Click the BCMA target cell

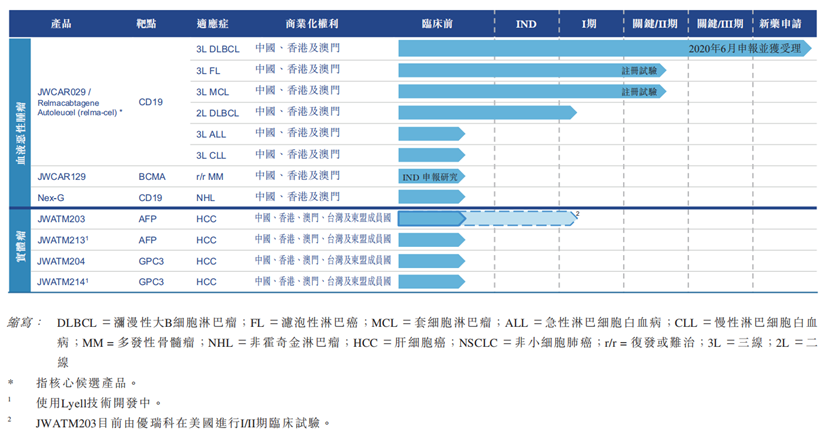[x=153, y=176]
